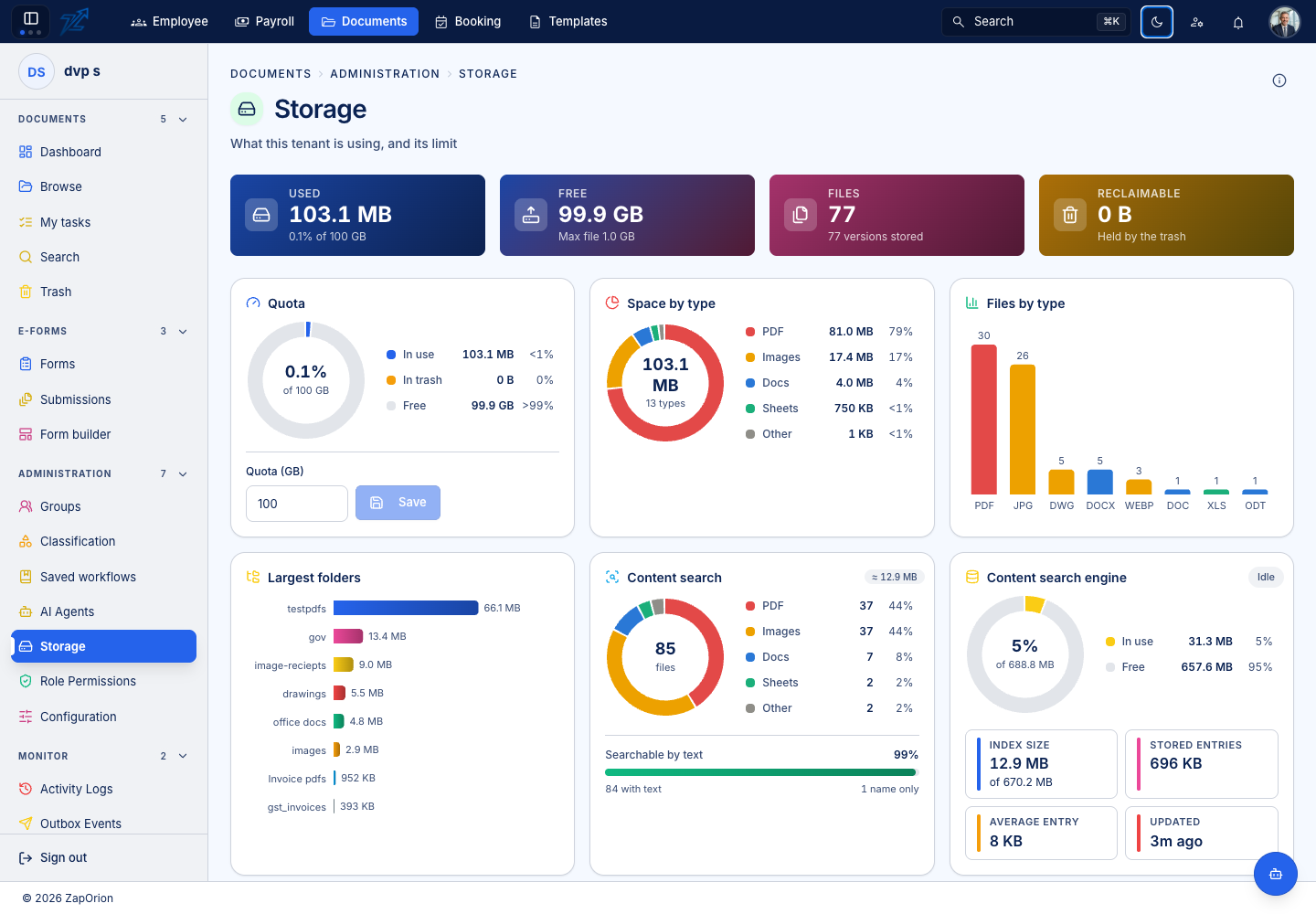
Task: Click the Searchable by text progress bar
Action: (761, 772)
